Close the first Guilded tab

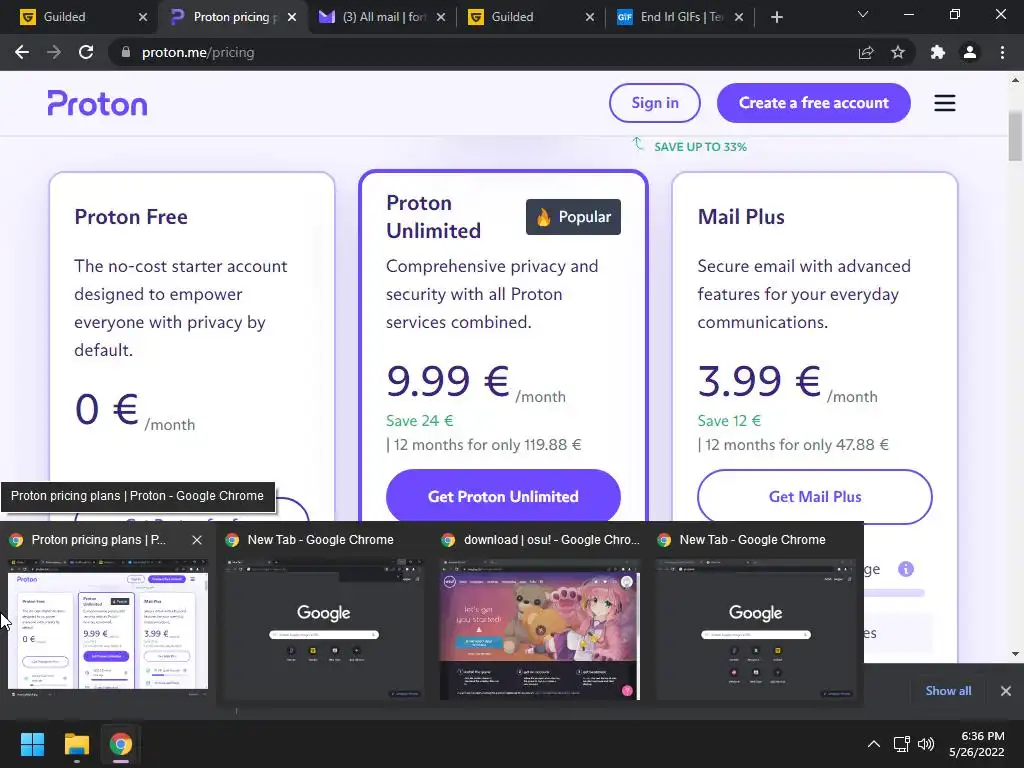143,17
